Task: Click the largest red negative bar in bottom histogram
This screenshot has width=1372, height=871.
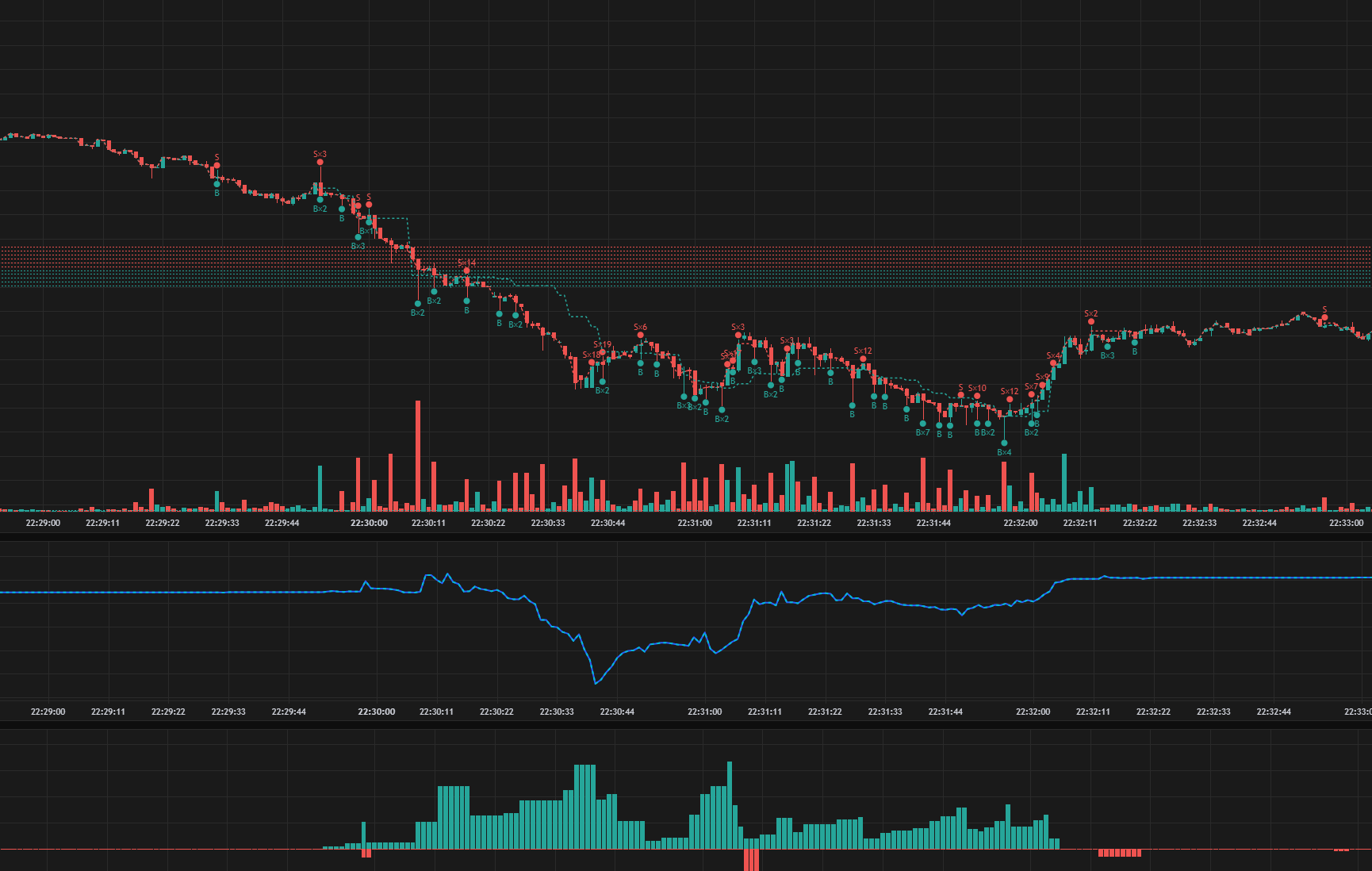Action: click(x=751, y=860)
